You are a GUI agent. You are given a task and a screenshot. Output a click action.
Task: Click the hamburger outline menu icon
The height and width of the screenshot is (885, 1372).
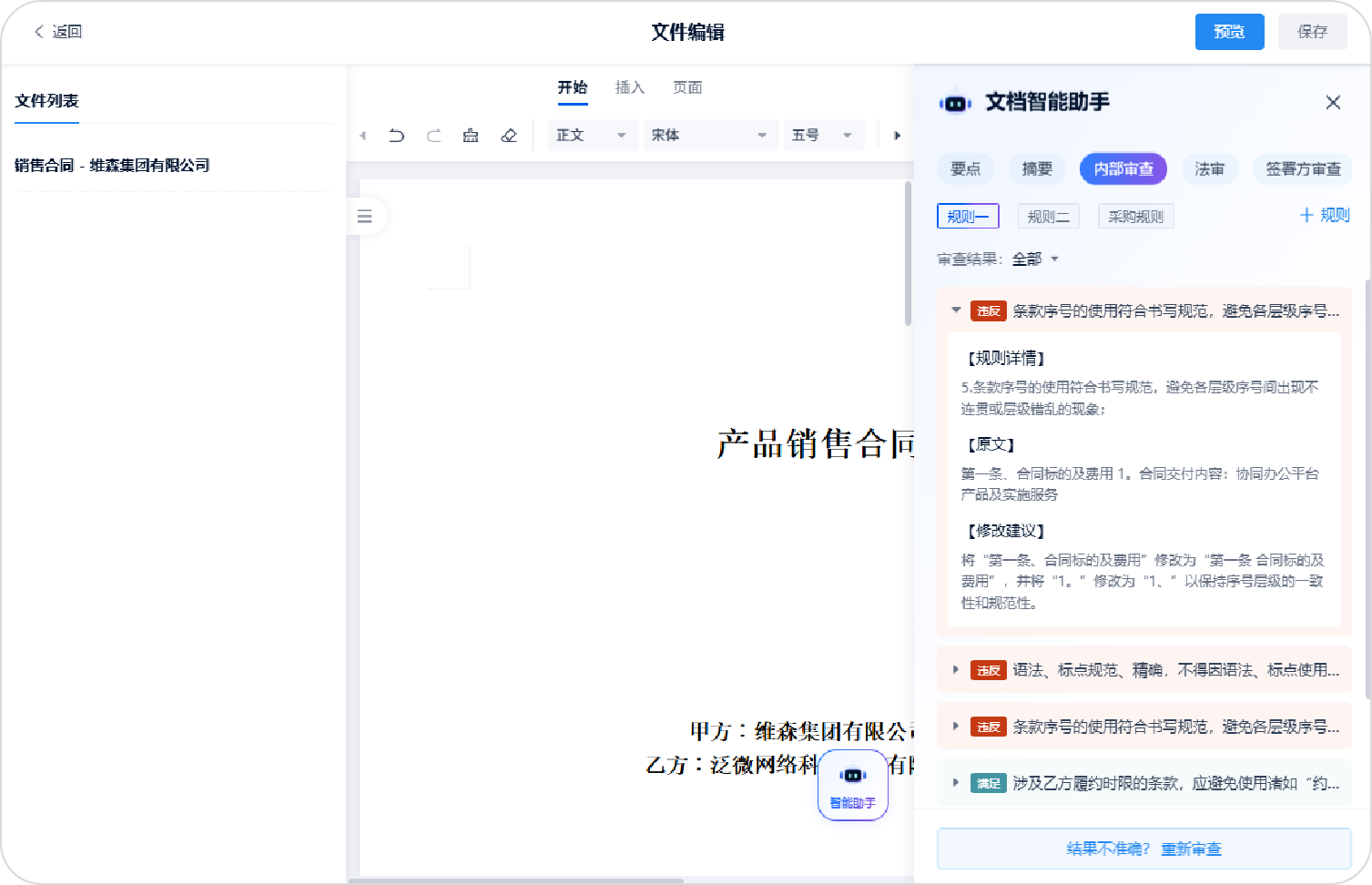365,217
